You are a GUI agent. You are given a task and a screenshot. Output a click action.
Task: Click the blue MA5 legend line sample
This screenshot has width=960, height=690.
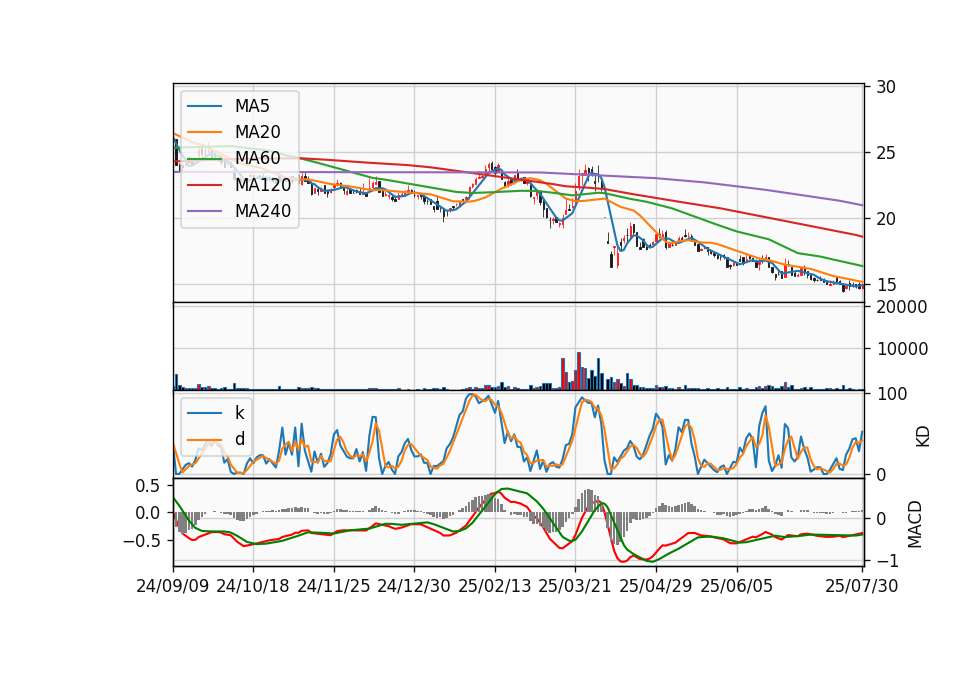tap(204, 106)
